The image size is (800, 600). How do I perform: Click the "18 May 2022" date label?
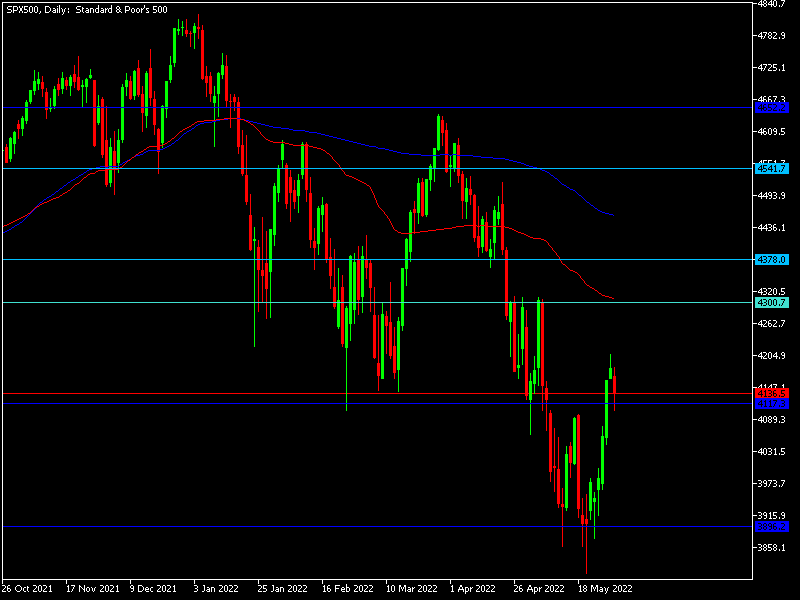tap(605, 588)
